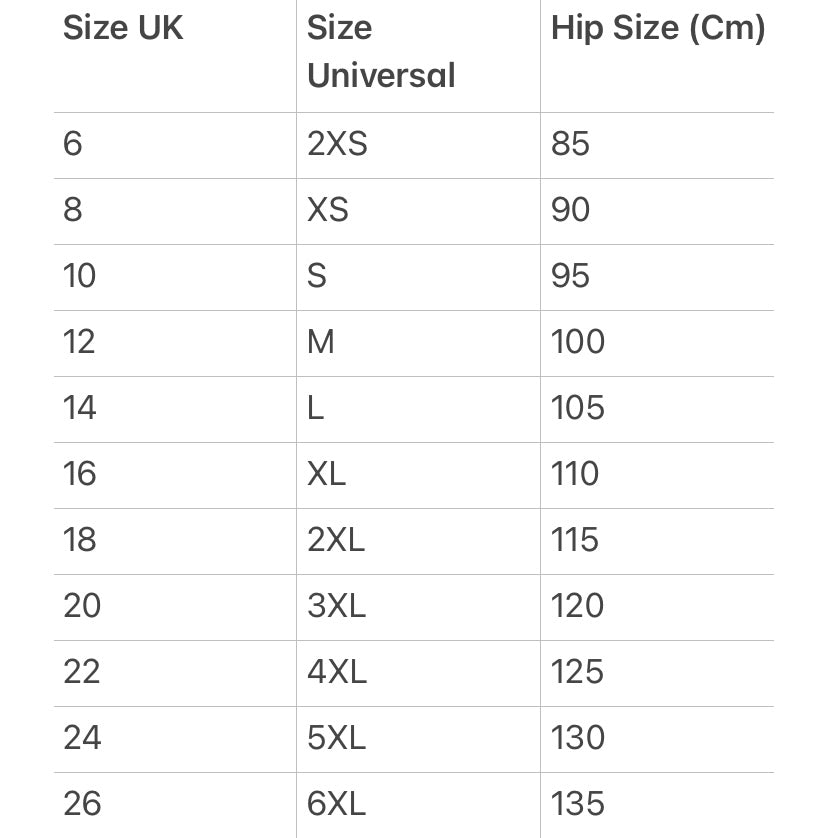Click UK size 12 cell
Viewport: 828px width, 838px height.
coord(79,342)
